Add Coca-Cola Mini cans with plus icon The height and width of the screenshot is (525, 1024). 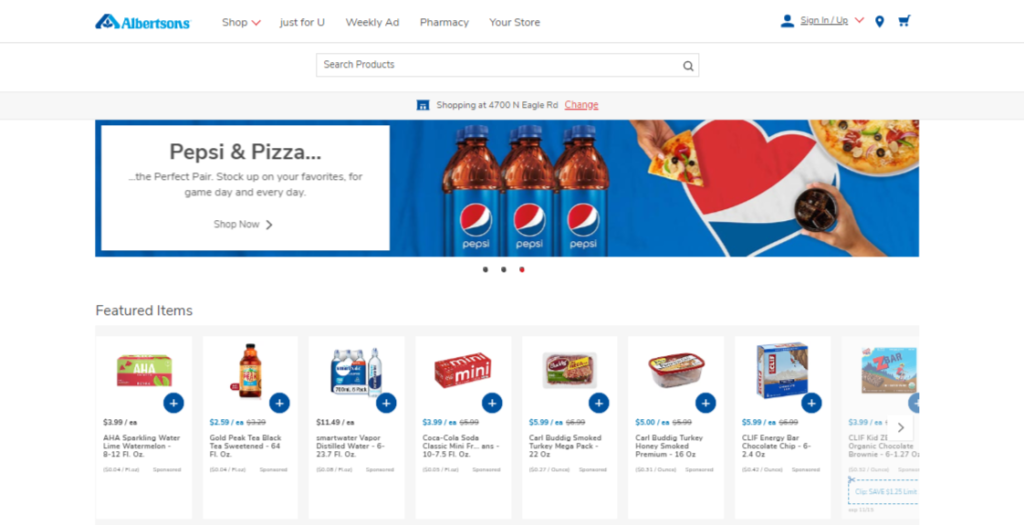tap(492, 403)
